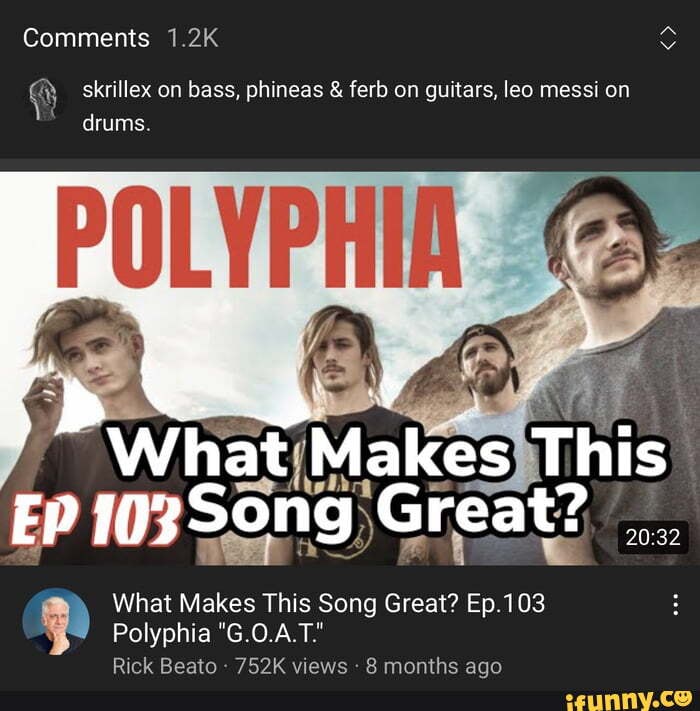This screenshot has width=700, height=711.
Task: Tap the Rick Beato channel name
Action: click(165, 667)
